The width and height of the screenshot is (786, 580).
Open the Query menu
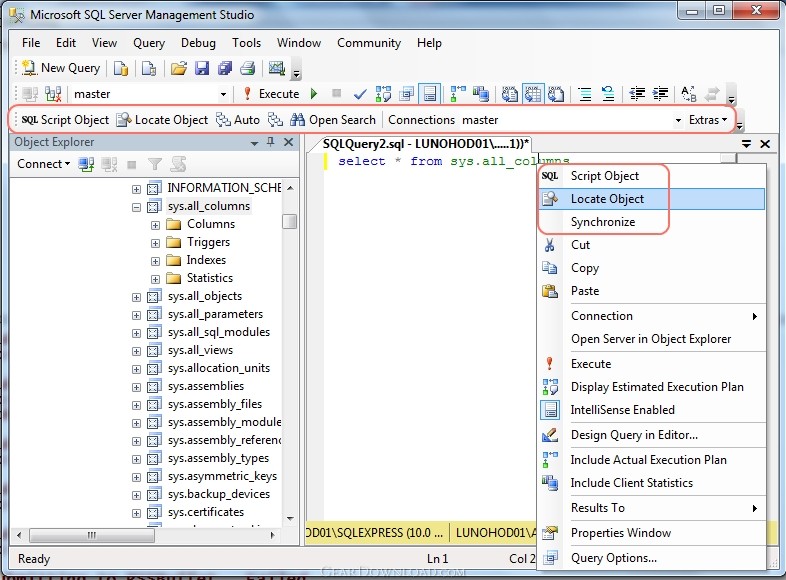pos(149,43)
